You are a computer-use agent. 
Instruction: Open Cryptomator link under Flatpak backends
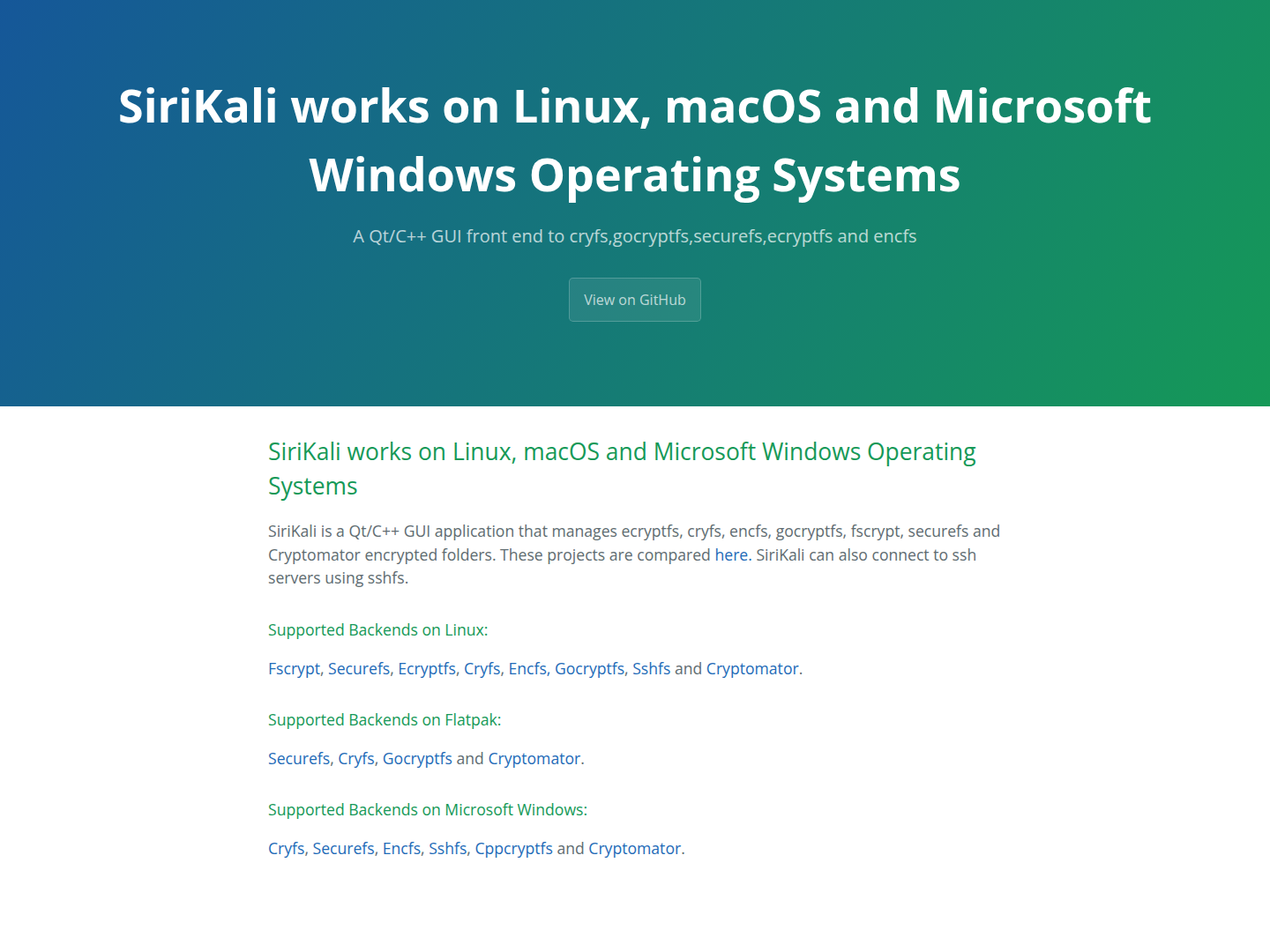tap(534, 759)
